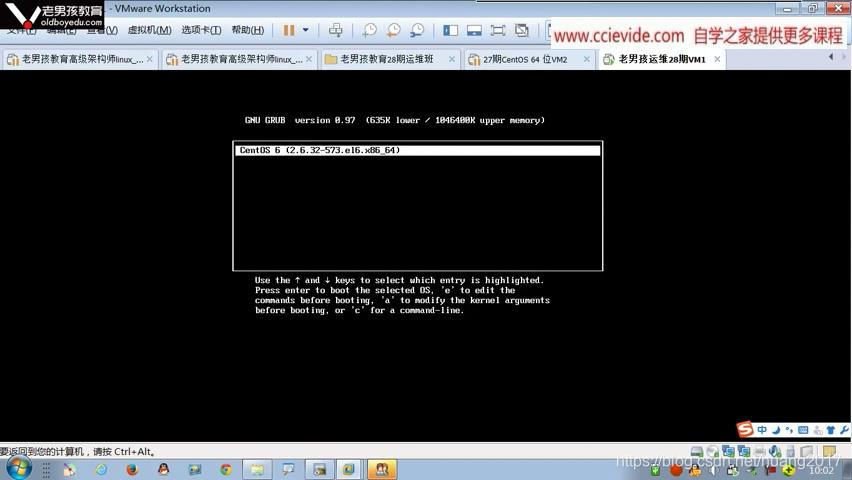Click the printer device status icon
This screenshot has width=852, height=480.
coord(760,451)
